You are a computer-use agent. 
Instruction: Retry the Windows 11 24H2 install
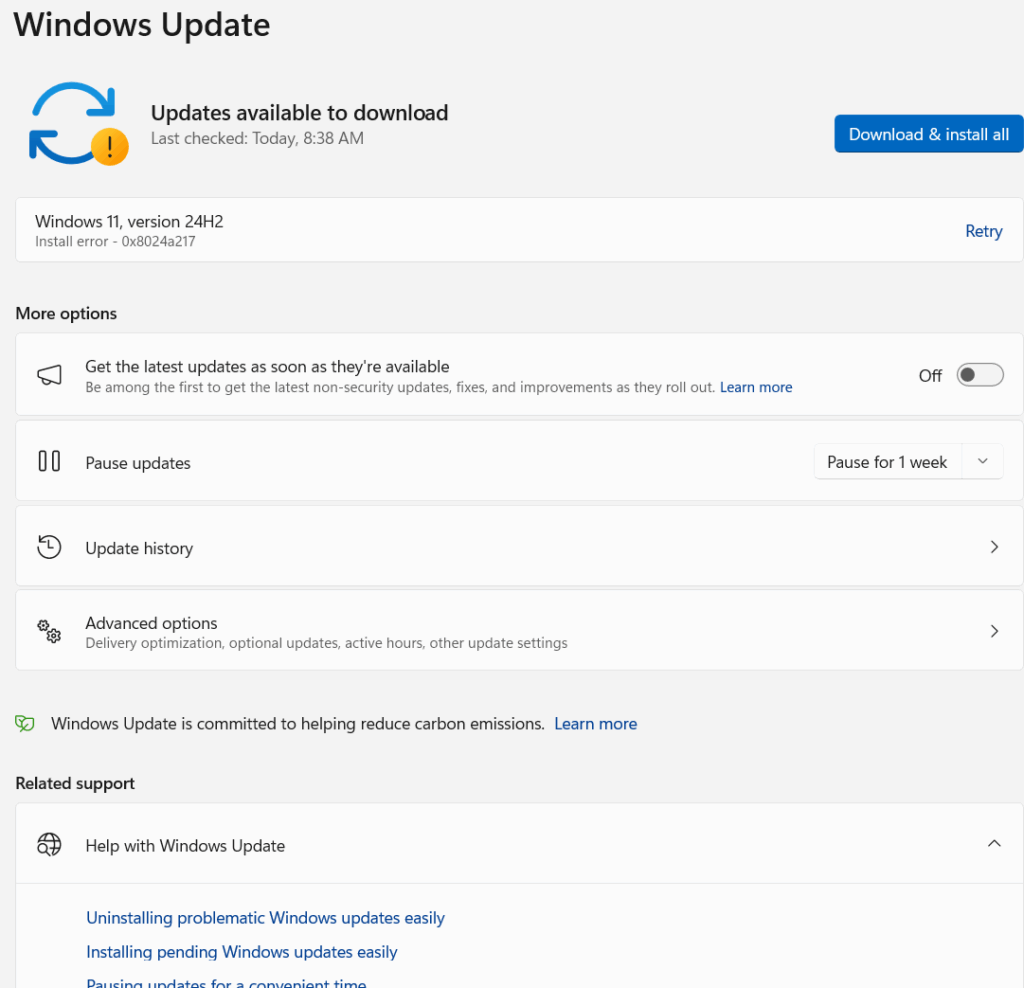pyautogui.click(x=983, y=231)
